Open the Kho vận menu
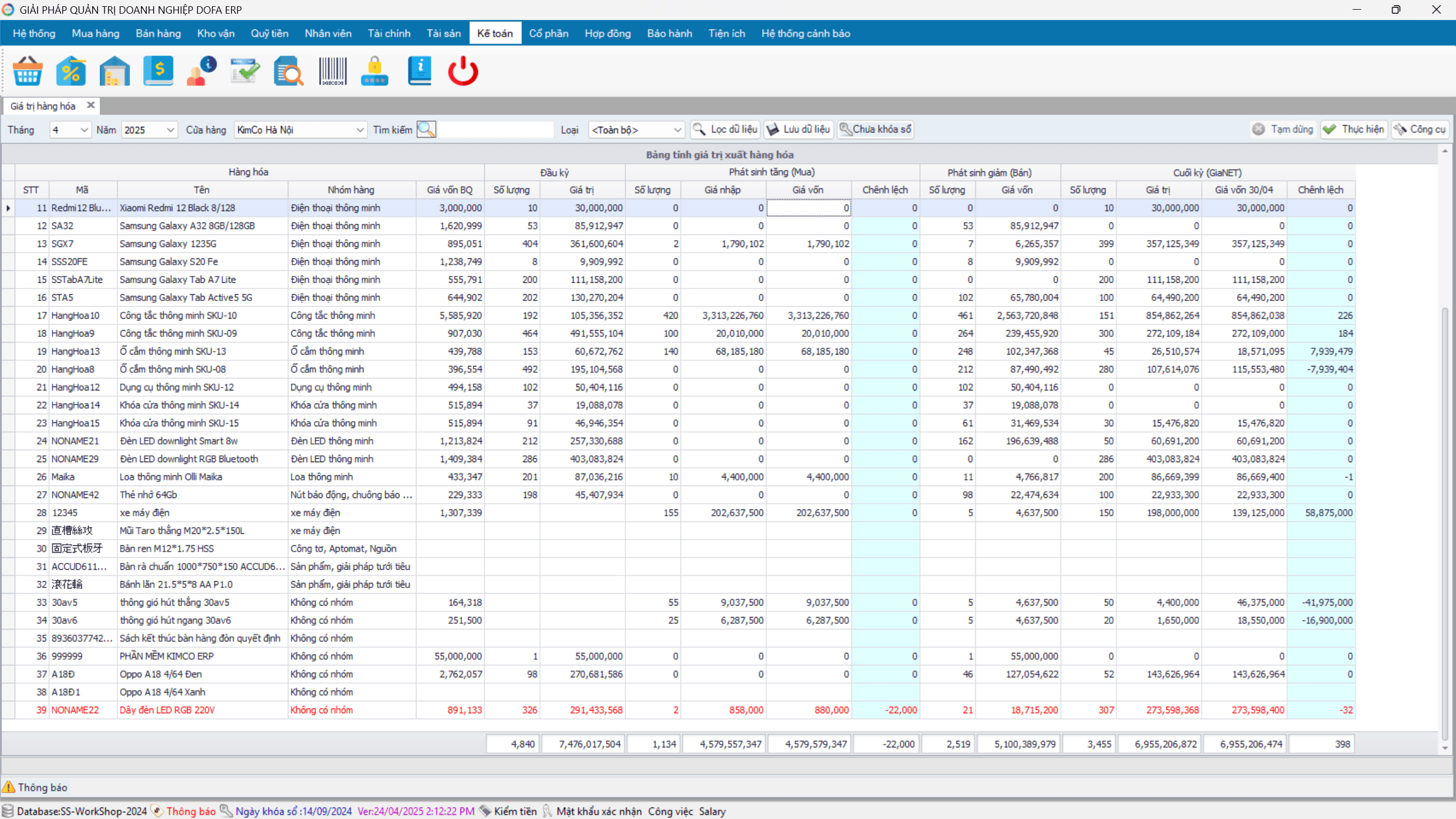This screenshot has width=1456, height=819. [216, 33]
